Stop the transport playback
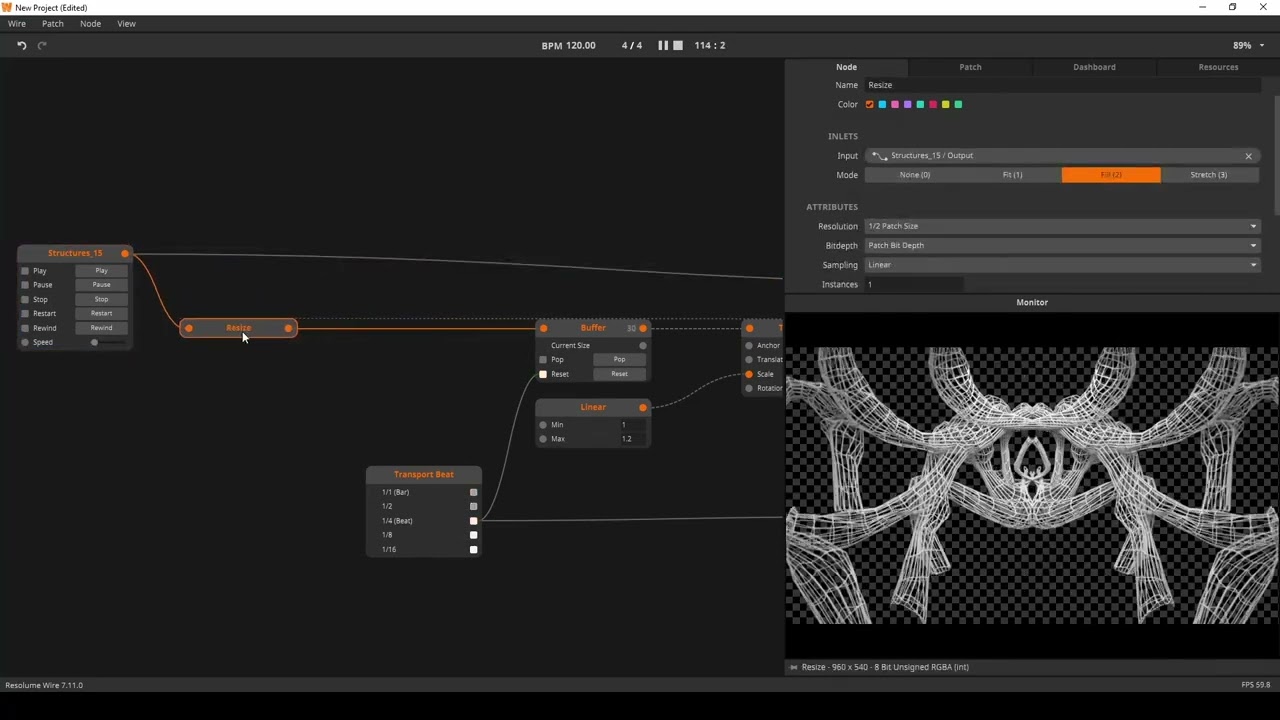This screenshot has width=1280, height=720. tap(678, 45)
